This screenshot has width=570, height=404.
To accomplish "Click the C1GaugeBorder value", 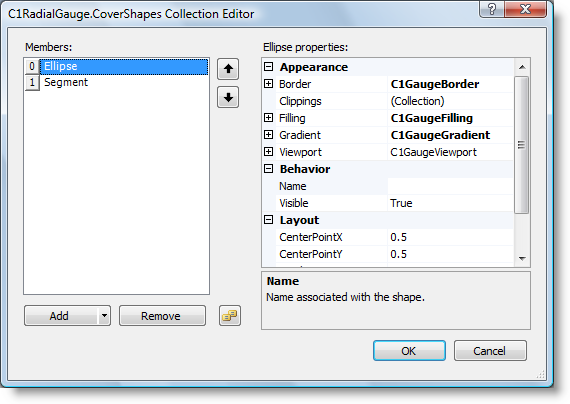I will [x=435, y=84].
